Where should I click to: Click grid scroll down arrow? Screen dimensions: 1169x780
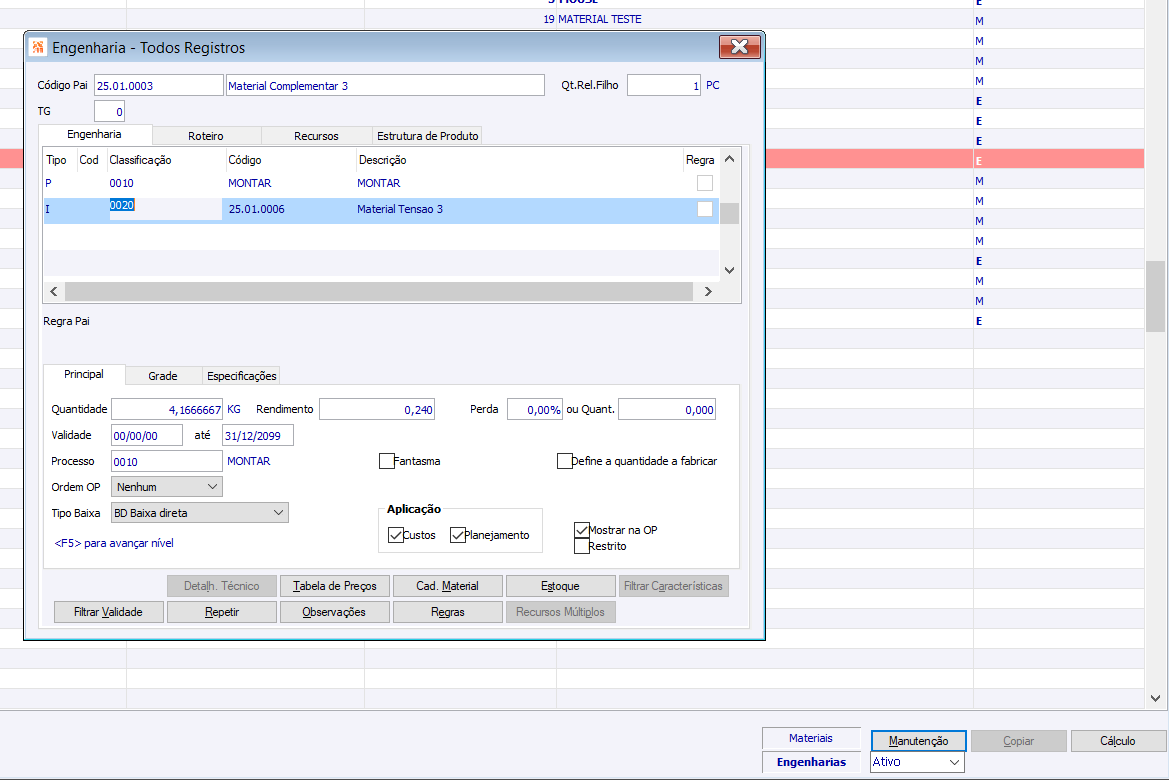pos(730,270)
